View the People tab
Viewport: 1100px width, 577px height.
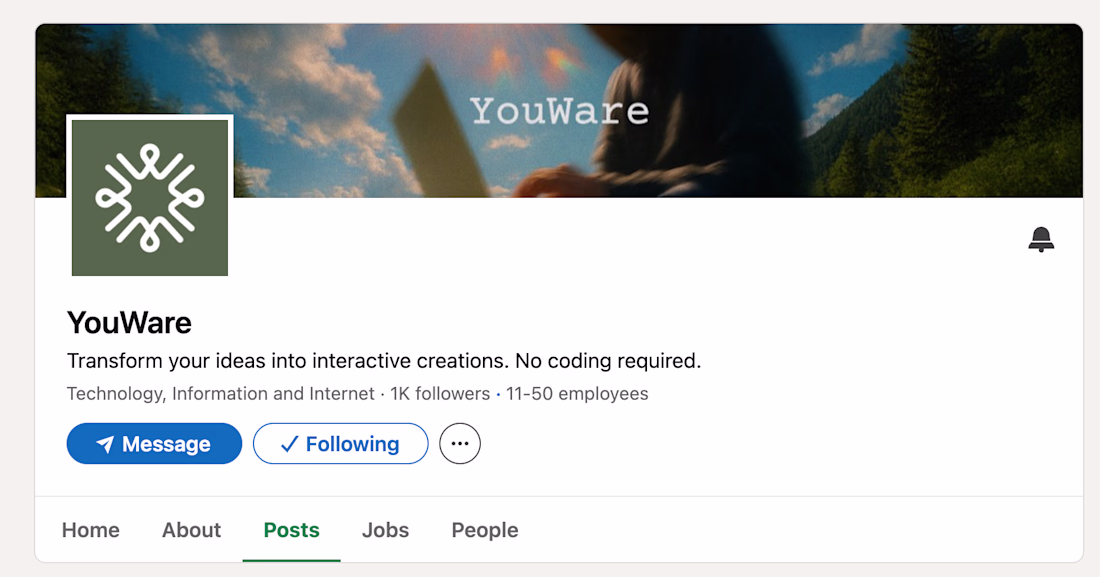pos(485,530)
